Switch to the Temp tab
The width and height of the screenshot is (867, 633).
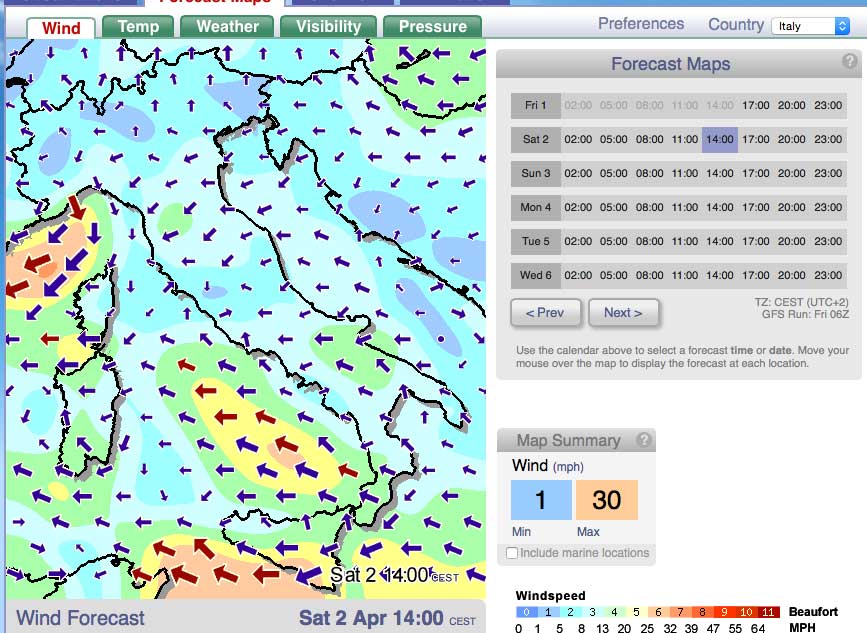[x=138, y=27]
